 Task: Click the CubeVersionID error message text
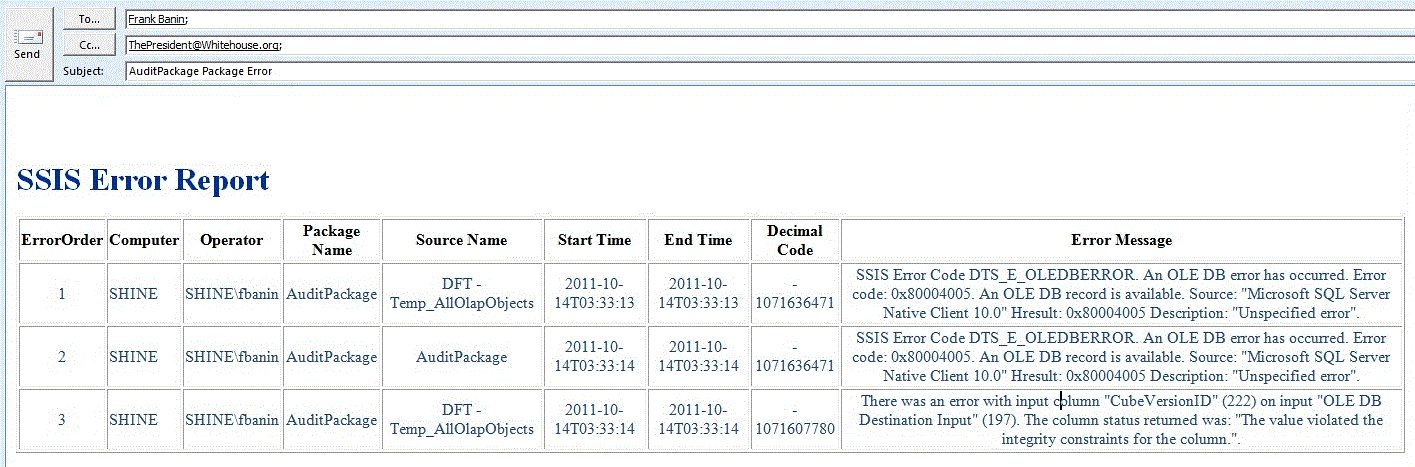click(x=1121, y=420)
